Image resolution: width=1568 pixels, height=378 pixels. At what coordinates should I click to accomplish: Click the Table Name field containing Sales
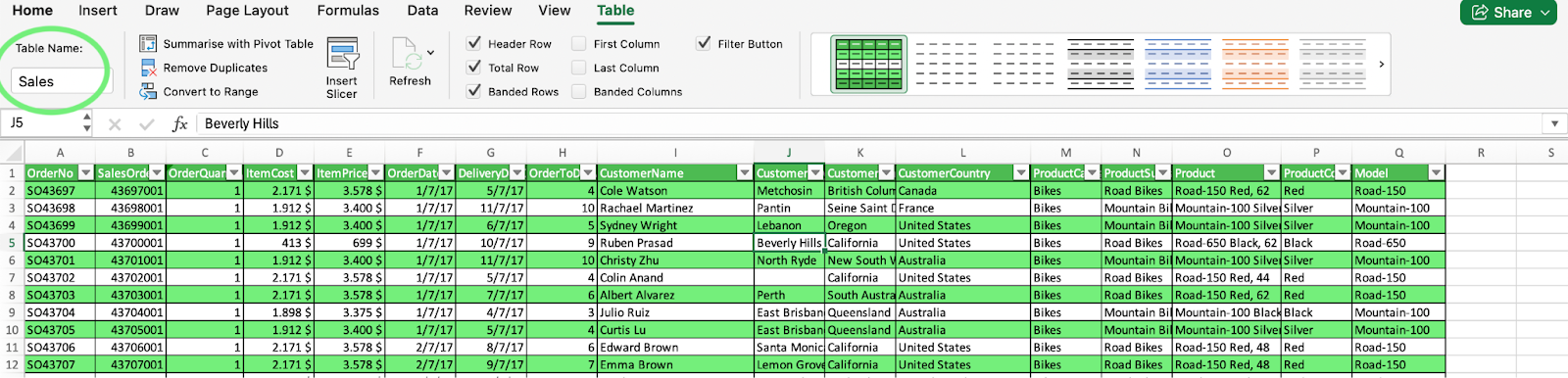coord(60,81)
